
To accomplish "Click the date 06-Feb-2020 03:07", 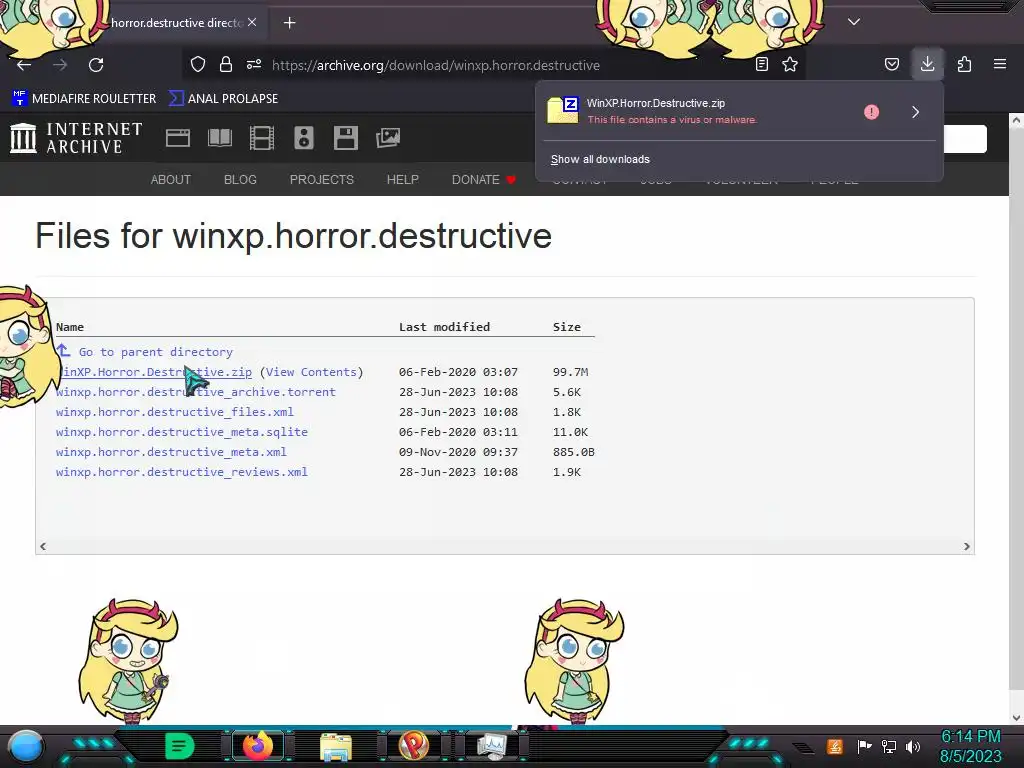I will (458, 372).
